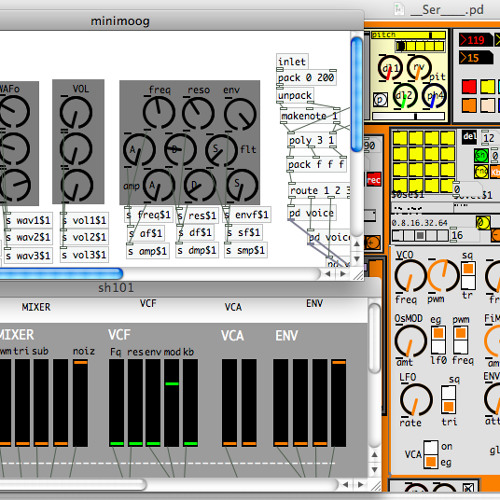Click the document icon beside the .pd title

pos(399,9)
